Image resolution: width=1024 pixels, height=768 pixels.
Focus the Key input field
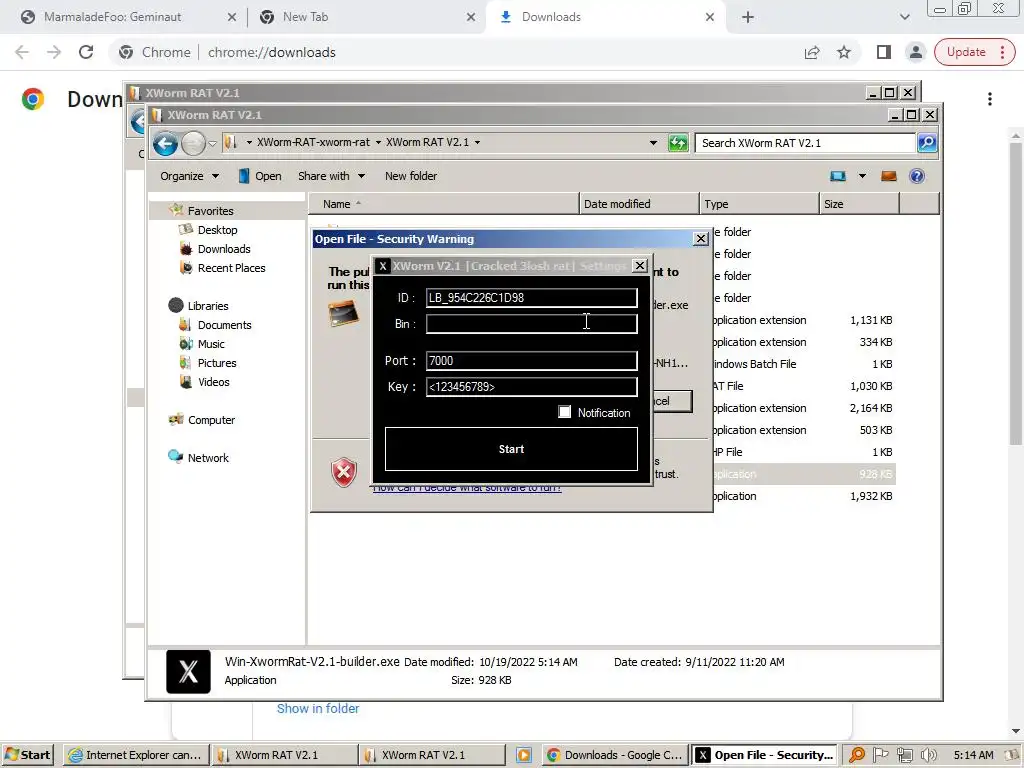pos(532,387)
